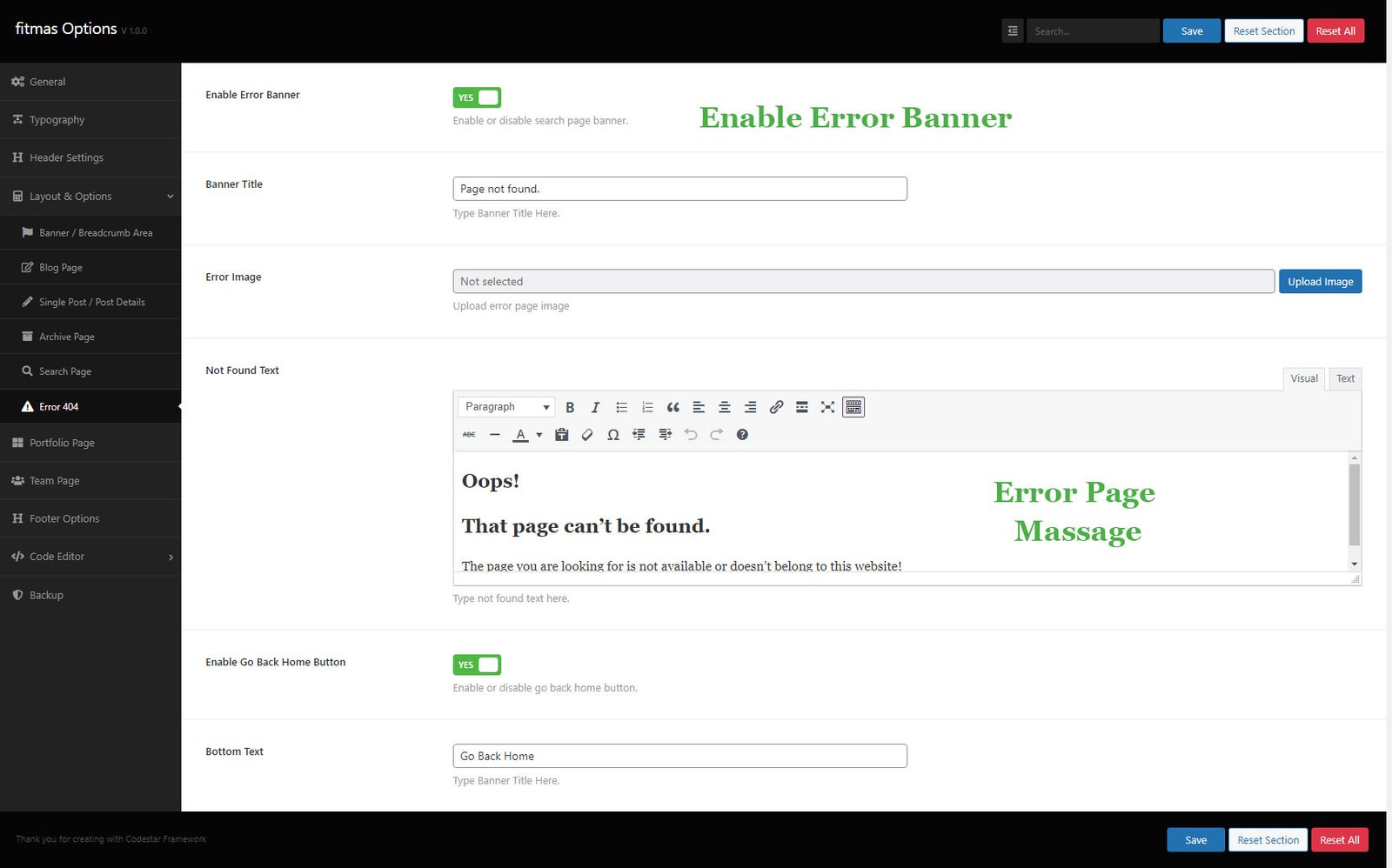1392x868 pixels.
Task: Disable the Enable Error Banner switch
Action: (477, 97)
